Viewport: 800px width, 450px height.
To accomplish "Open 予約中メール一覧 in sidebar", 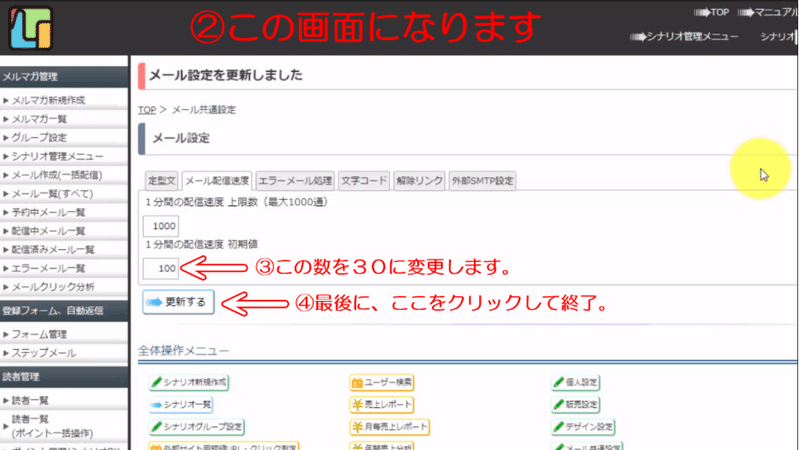I will click(64, 212).
